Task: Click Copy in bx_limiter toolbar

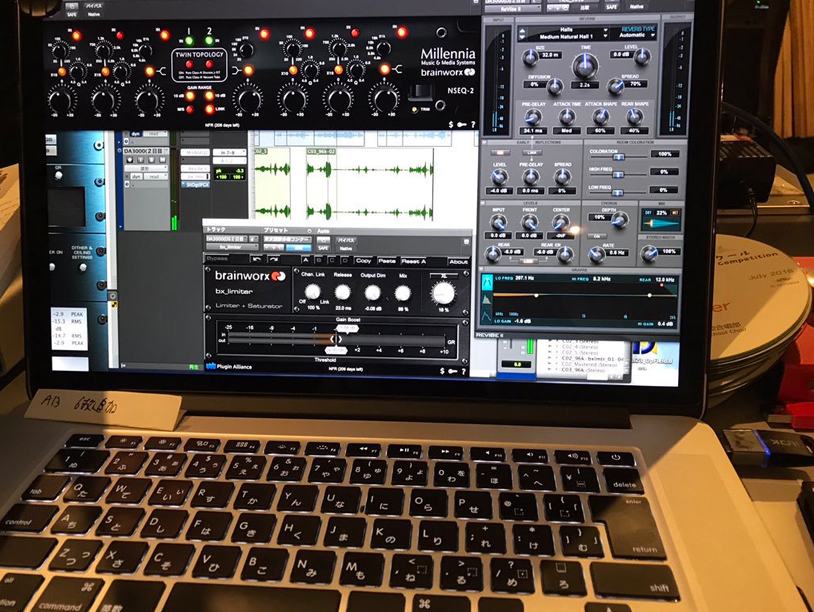Action: (363, 261)
